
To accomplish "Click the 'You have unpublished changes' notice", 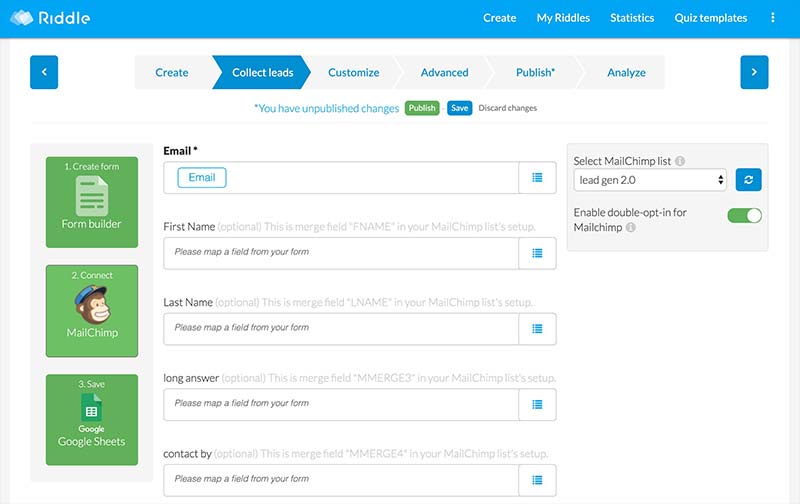I will point(327,108).
